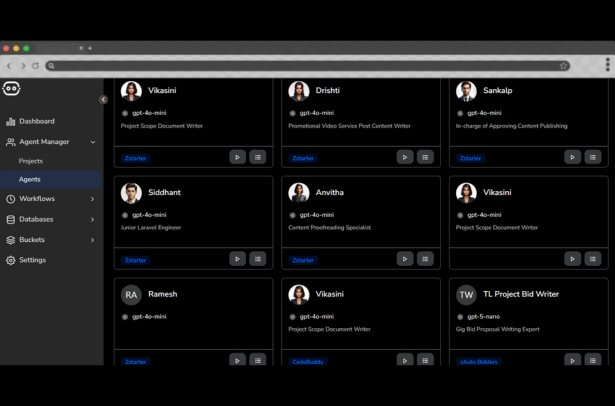Expand the Workflows submenu
This screenshot has width=615, height=406.
[93, 199]
